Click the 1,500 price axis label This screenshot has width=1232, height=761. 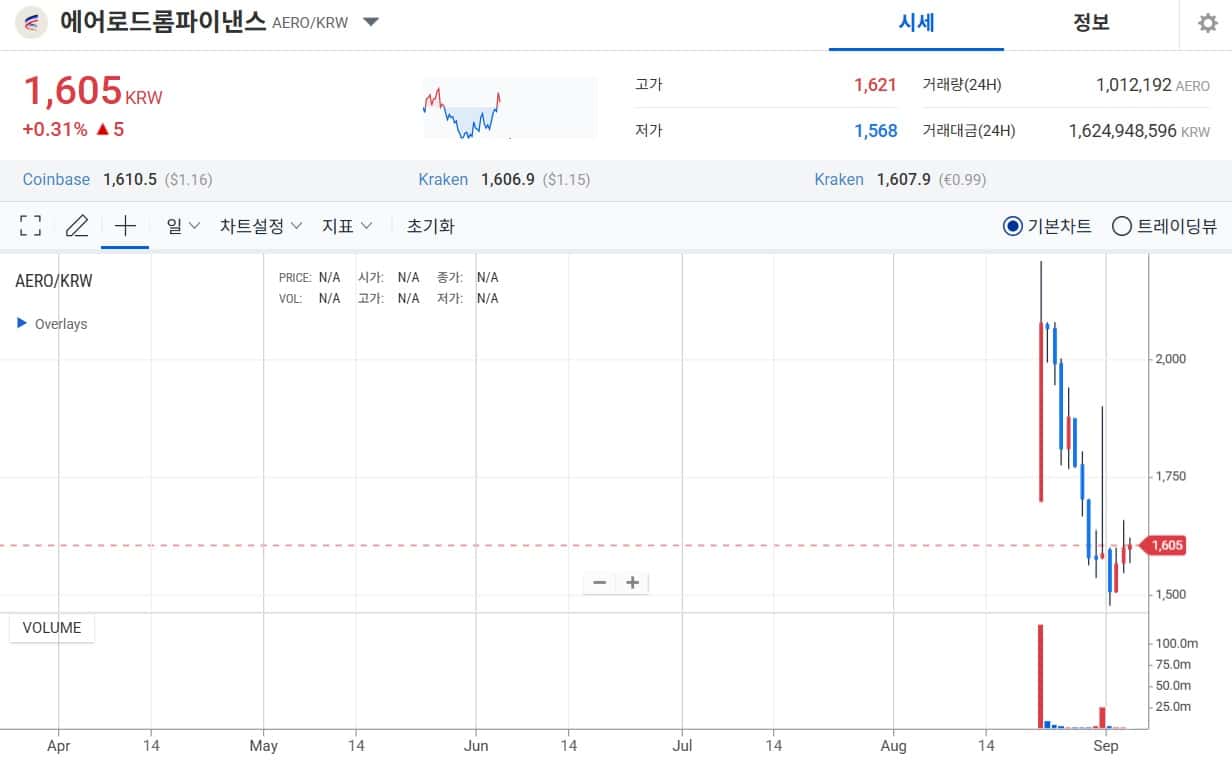tap(1170, 594)
